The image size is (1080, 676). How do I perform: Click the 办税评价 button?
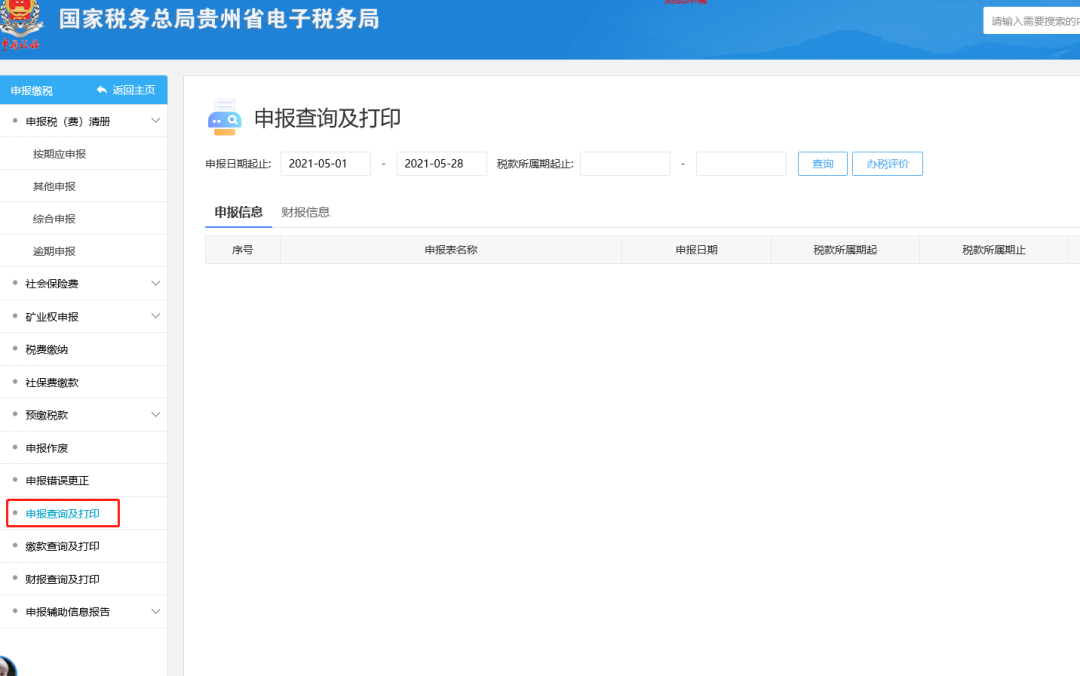(x=887, y=163)
